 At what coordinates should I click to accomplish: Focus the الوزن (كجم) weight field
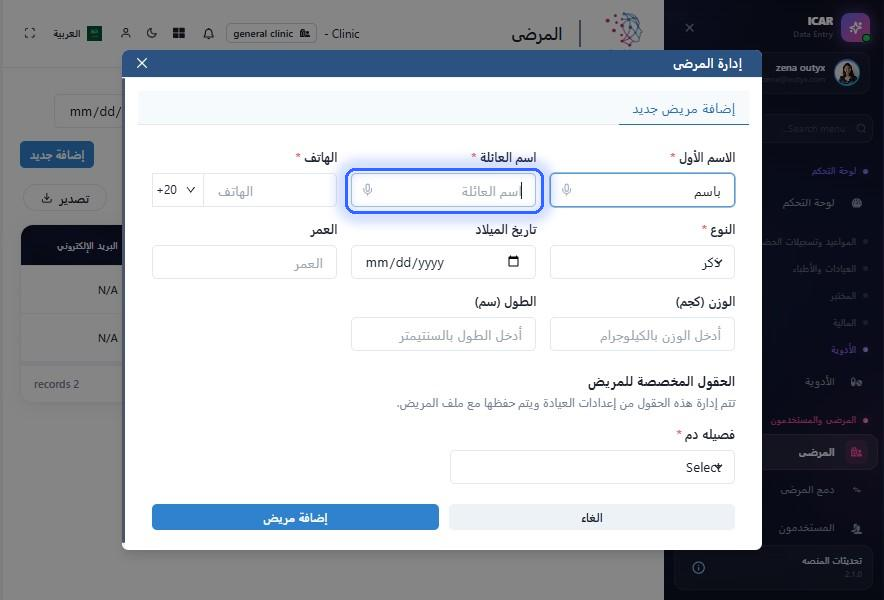click(x=642, y=334)
